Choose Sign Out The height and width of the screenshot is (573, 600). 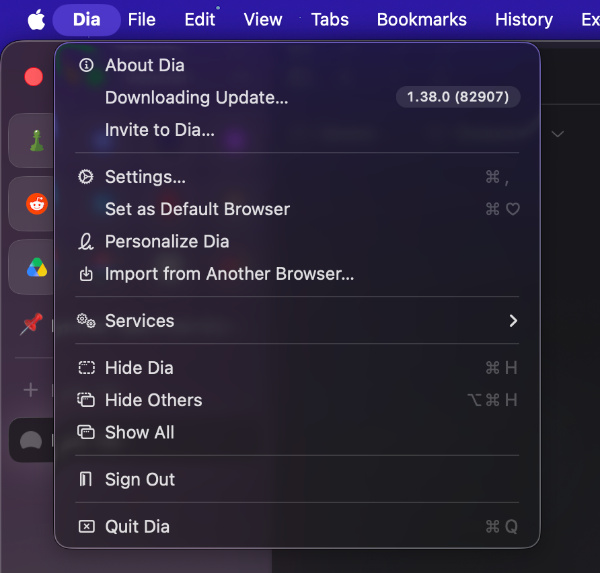pos(297,480)
